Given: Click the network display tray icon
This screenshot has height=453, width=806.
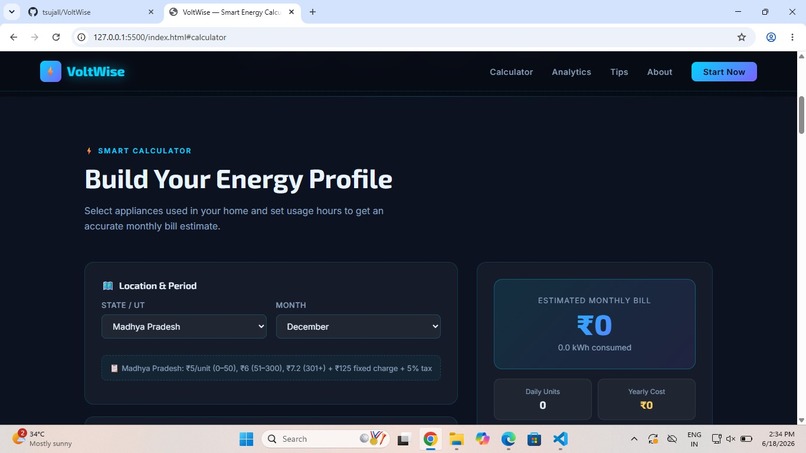Looking at the screenshot, I should (716, 439).
